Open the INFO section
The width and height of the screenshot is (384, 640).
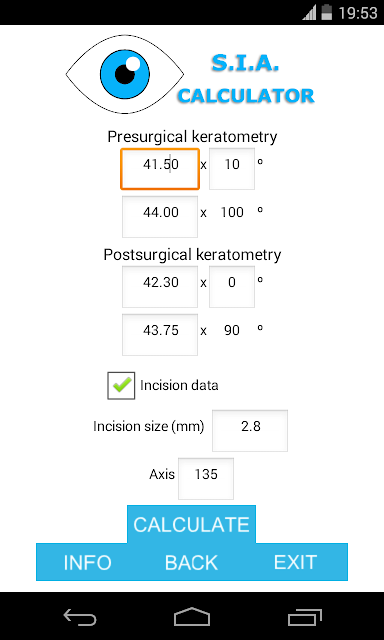(87, 562)
